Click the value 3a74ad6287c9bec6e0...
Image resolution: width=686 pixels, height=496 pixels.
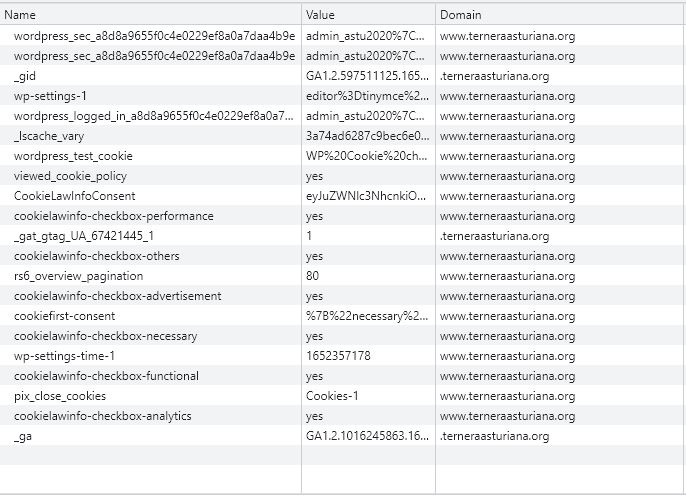(x=368, y=136)
